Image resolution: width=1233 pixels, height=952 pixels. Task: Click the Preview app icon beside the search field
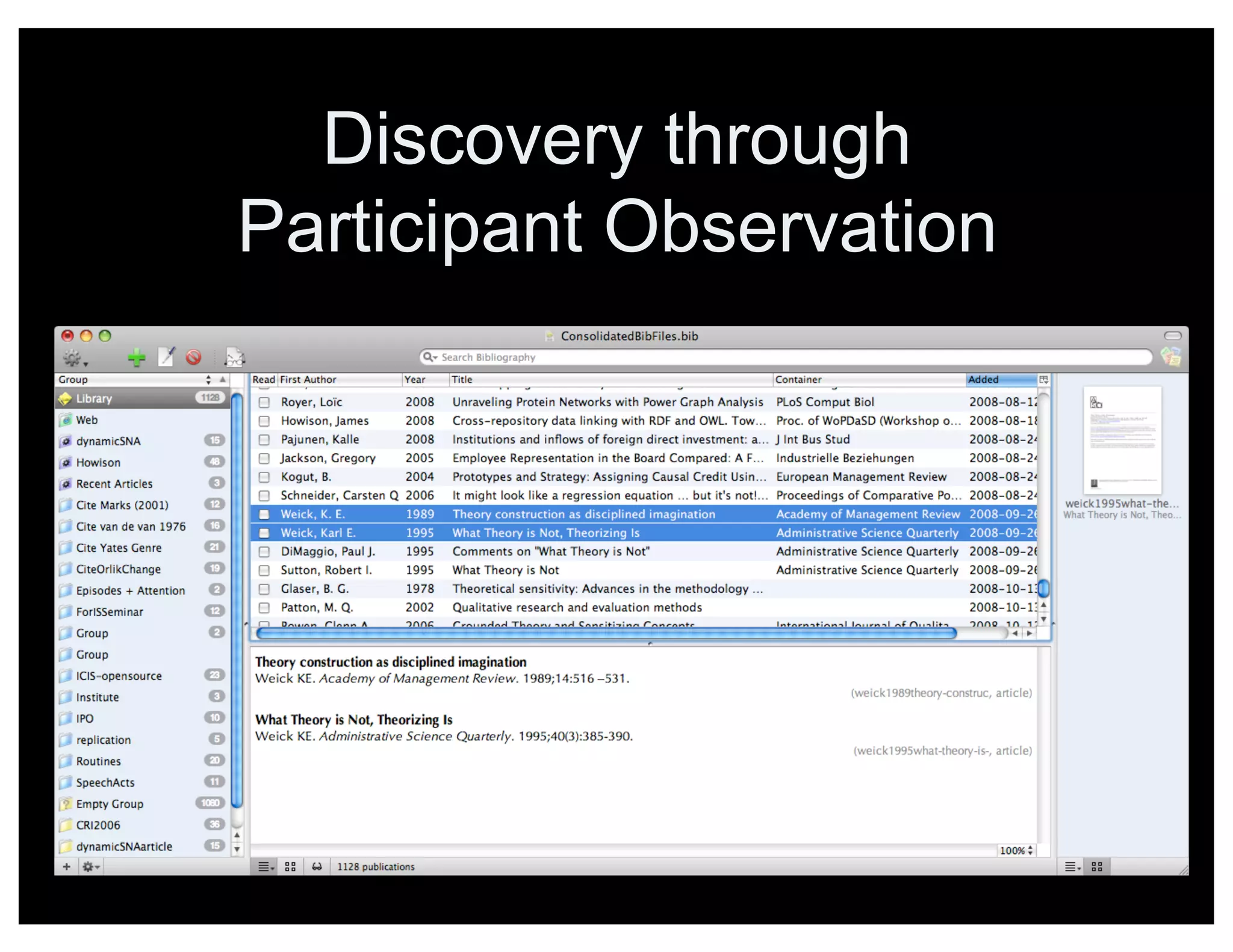[1170, 357]
